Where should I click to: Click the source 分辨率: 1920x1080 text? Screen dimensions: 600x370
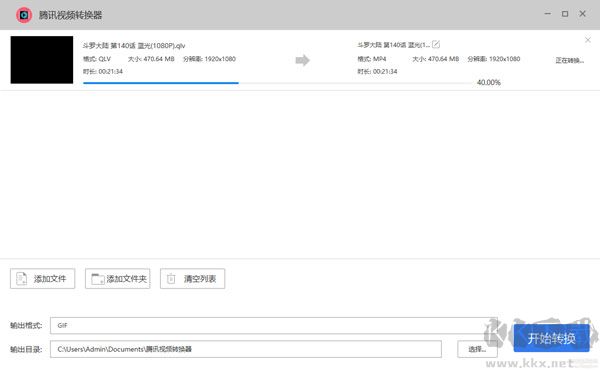click(x=209, y=59)
